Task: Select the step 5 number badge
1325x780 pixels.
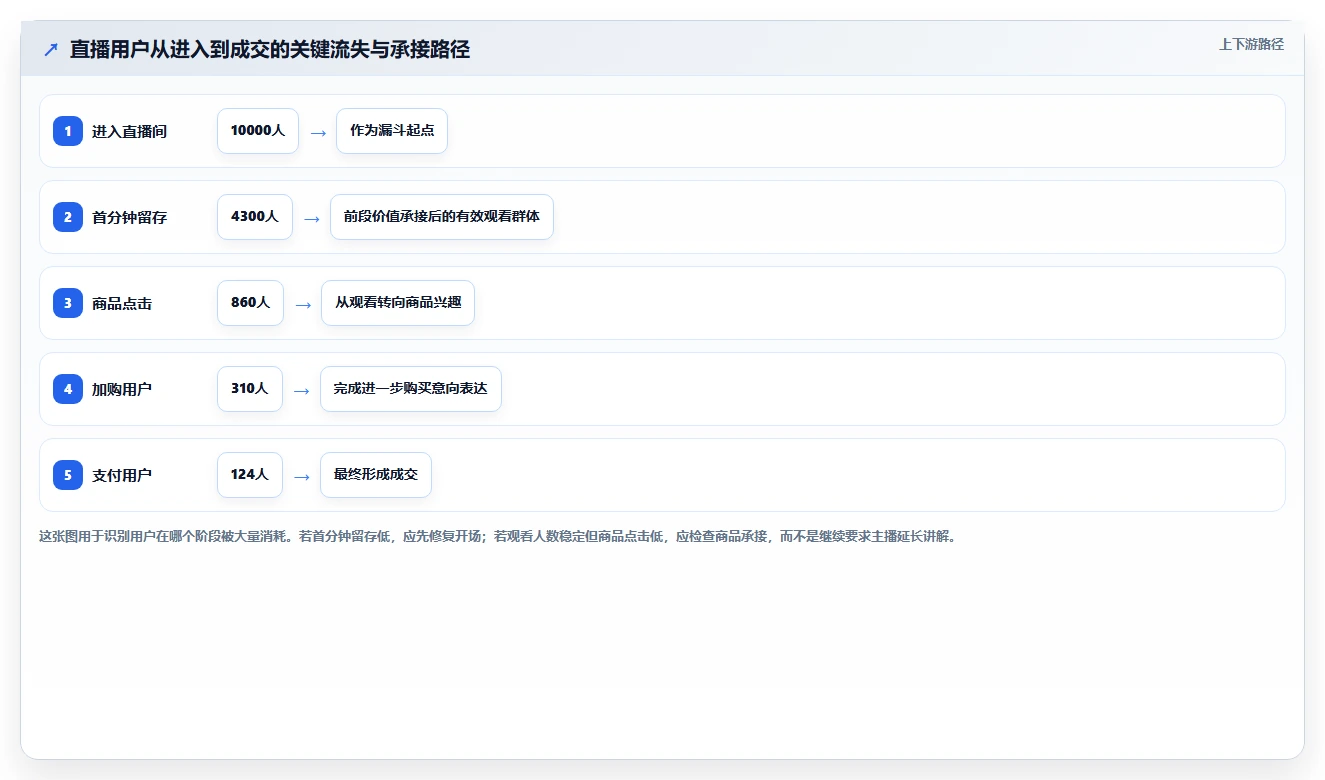Action: (x=68, y=475)
